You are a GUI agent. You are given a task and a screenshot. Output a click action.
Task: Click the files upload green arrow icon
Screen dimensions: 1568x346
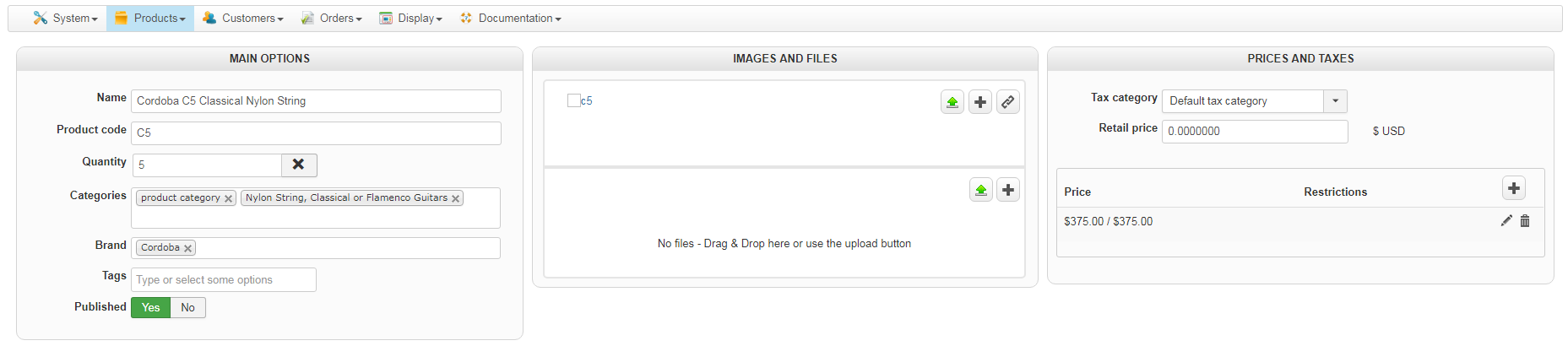click(980, 190)
